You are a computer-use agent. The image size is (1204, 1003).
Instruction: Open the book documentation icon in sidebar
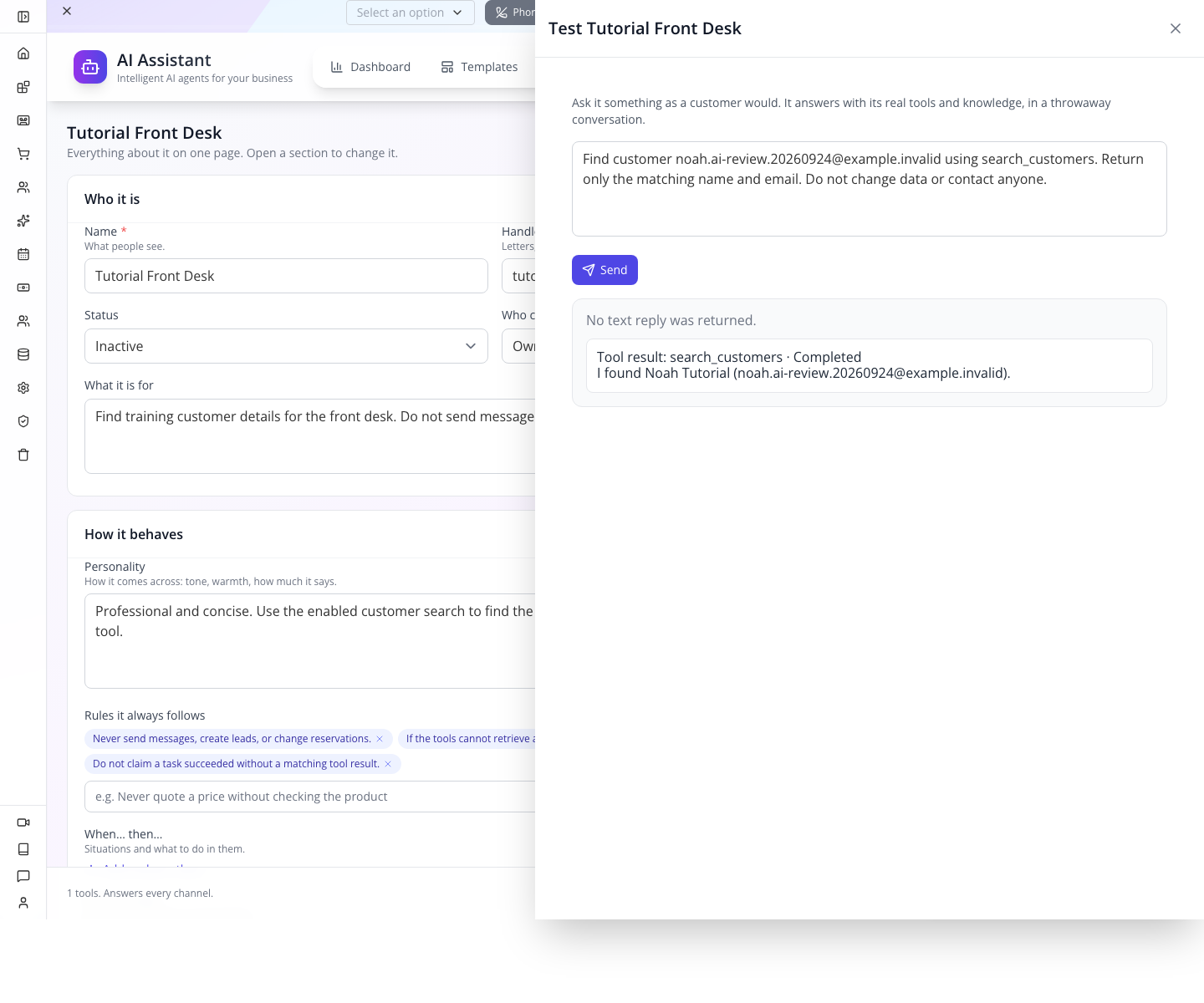(23, 849)
